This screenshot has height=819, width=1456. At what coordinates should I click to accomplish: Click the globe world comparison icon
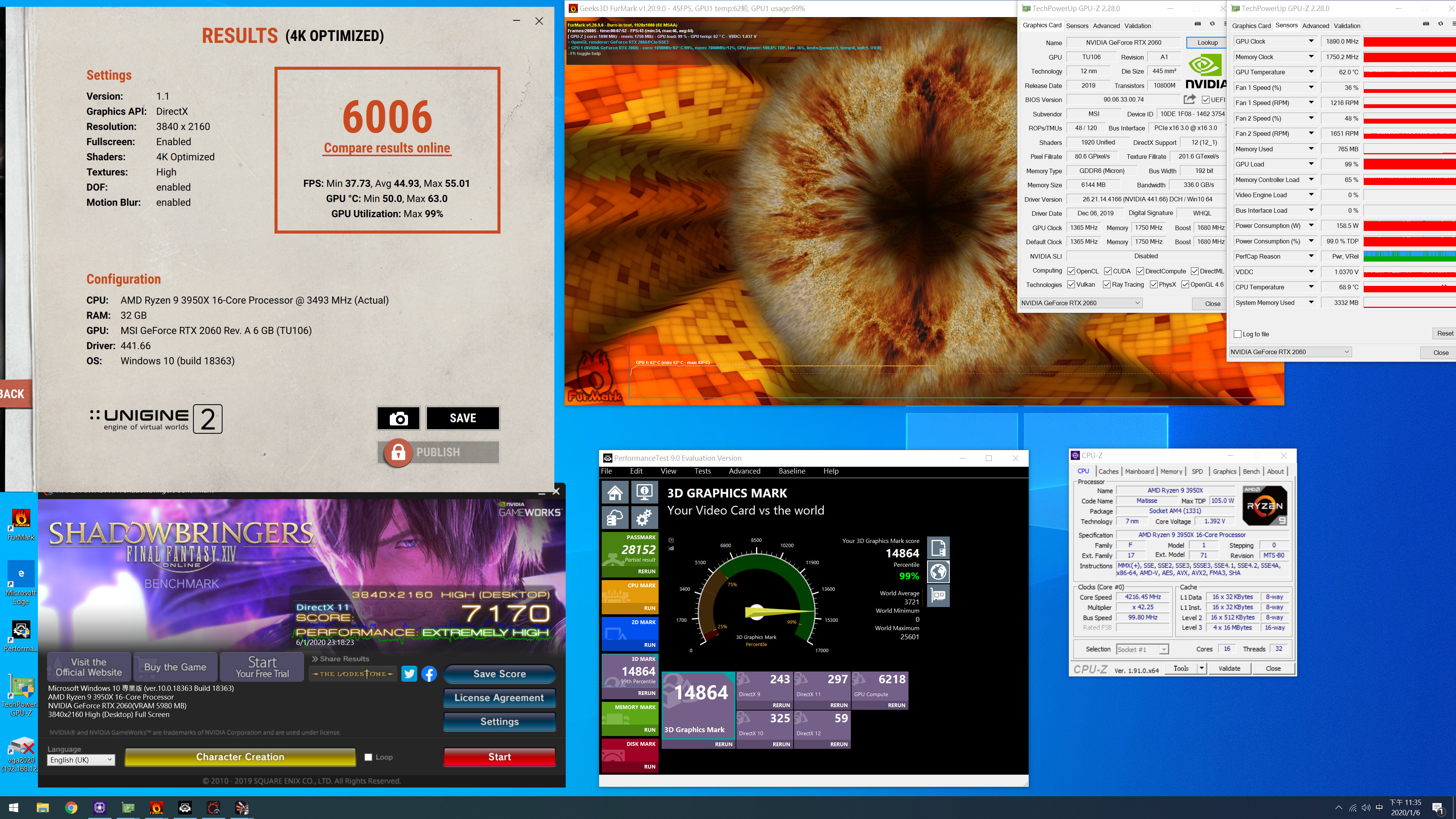coord(938,572)
